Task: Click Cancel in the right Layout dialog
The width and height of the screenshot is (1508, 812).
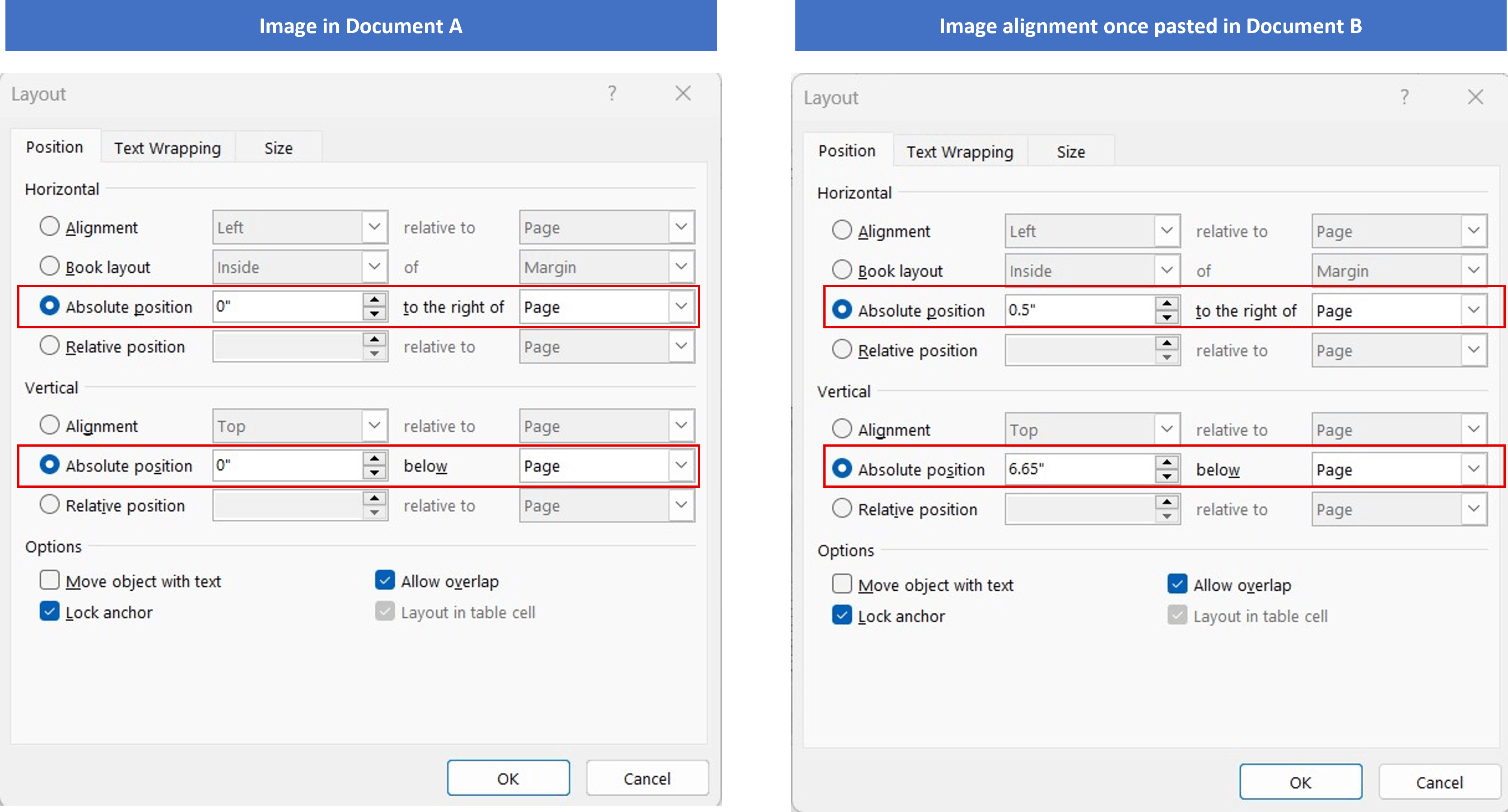Action: pyautogui.click(x=1439, y=782)
